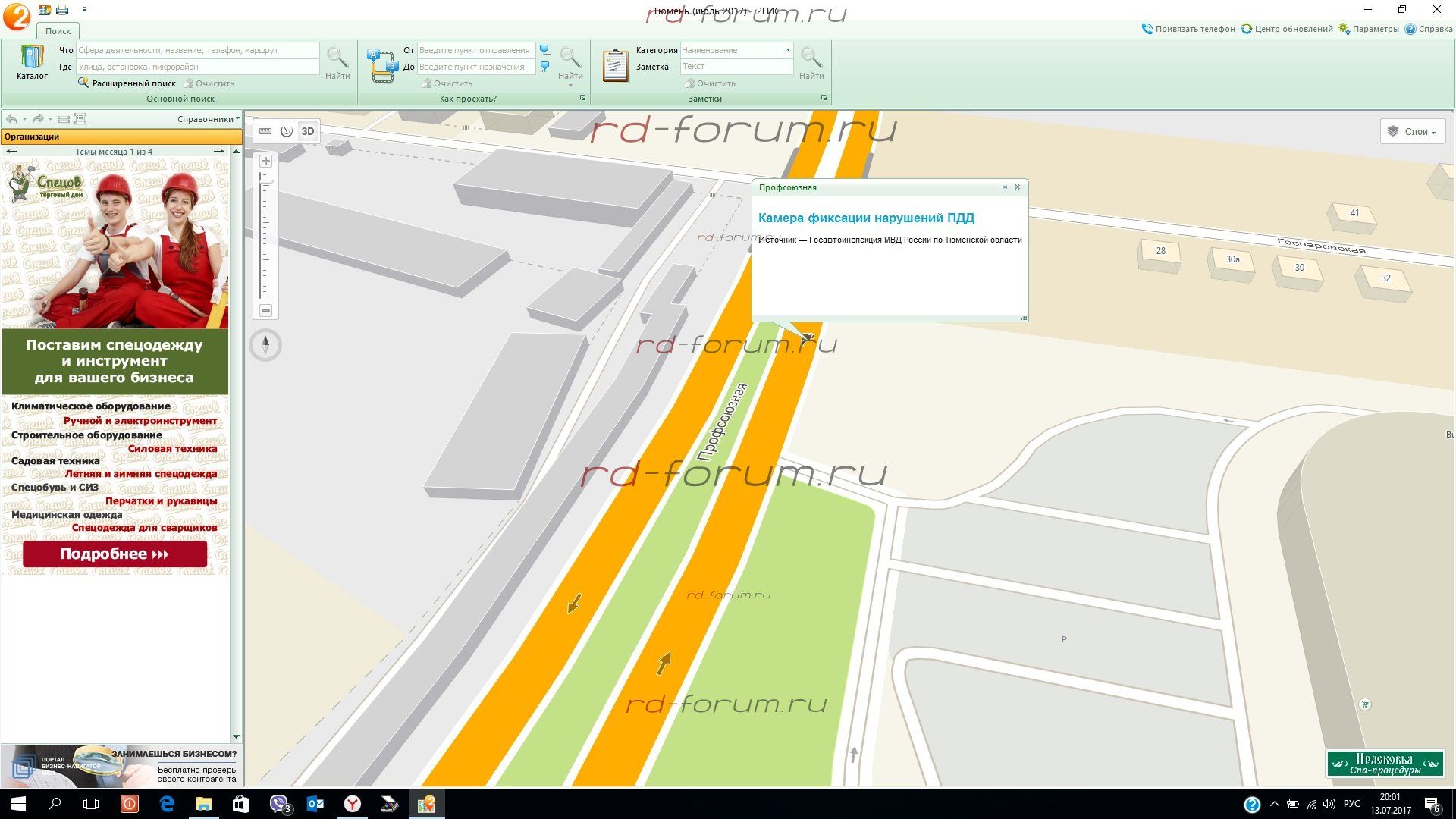Toggle the 3D map view button
Image resolution: width=1456 pixels, height=819 pixels.
coord(308,131)
